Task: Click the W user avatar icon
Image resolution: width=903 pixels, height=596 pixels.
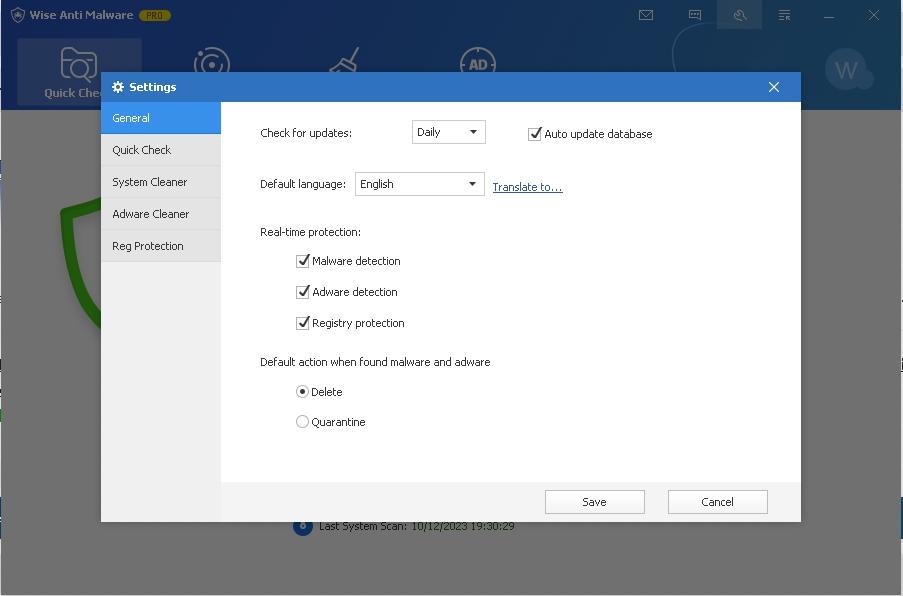Action: 846,70
